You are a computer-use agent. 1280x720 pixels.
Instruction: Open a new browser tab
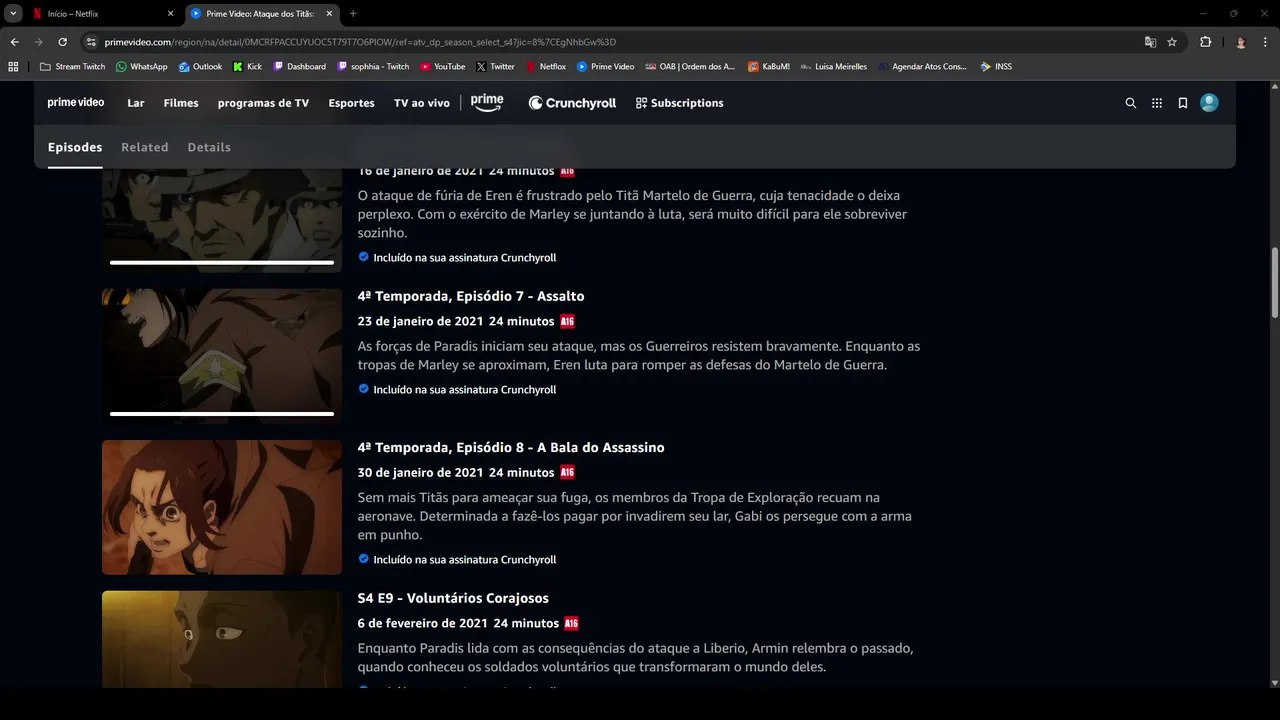353,14
